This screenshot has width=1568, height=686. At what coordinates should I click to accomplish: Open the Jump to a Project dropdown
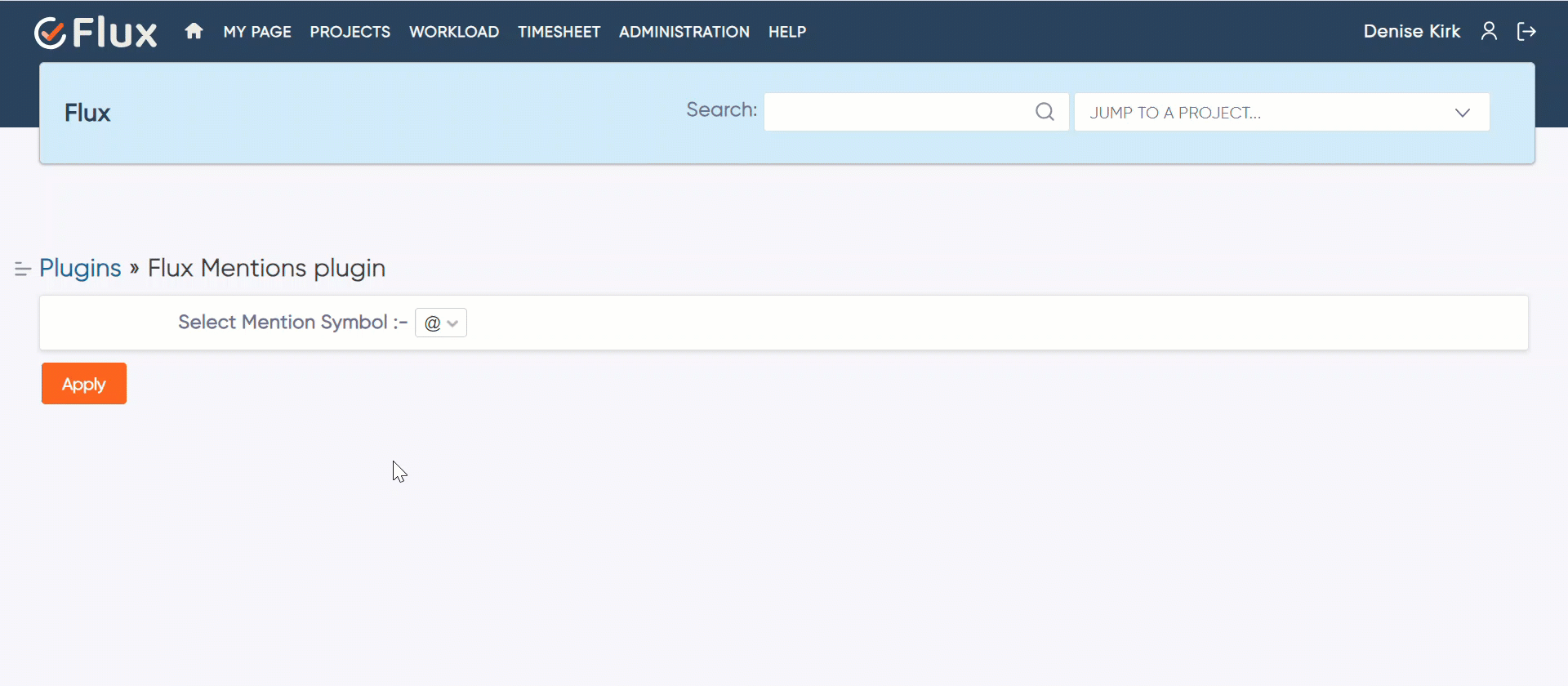(1281, 113)
